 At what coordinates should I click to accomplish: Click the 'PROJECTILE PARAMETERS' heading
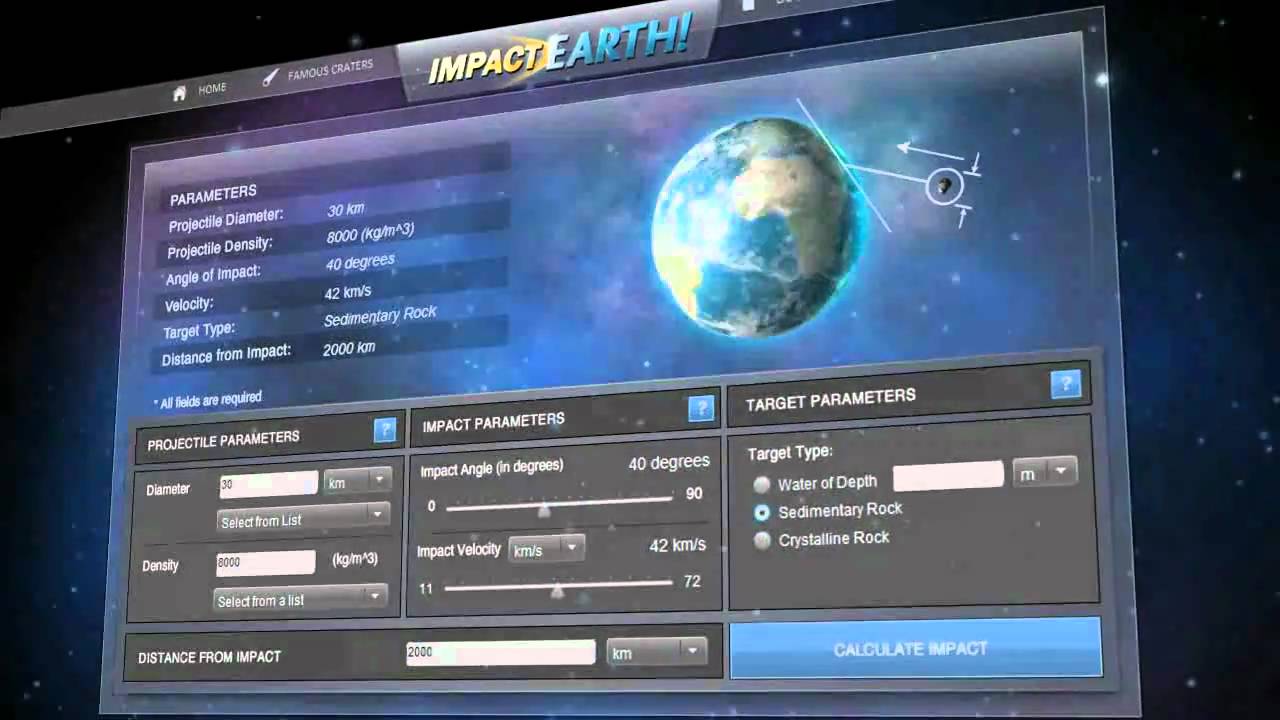click(x=224, y=439)
